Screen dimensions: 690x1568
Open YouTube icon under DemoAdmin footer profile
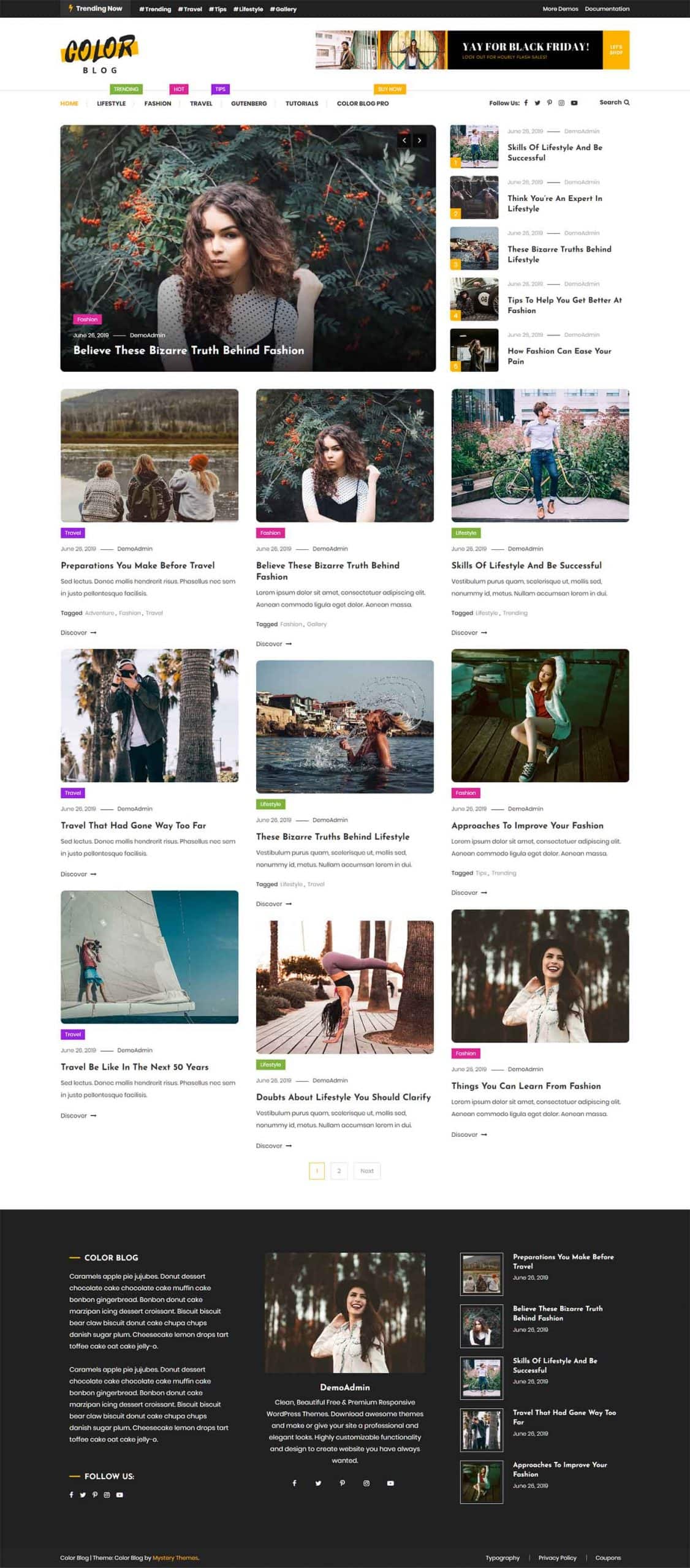[390, 1483]
